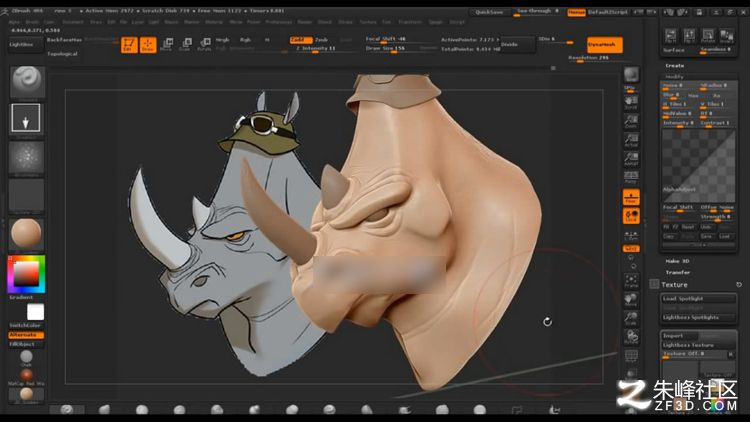Screen dimensions: 750x422
Task: Open the Document menu
Action: [73, 22]
